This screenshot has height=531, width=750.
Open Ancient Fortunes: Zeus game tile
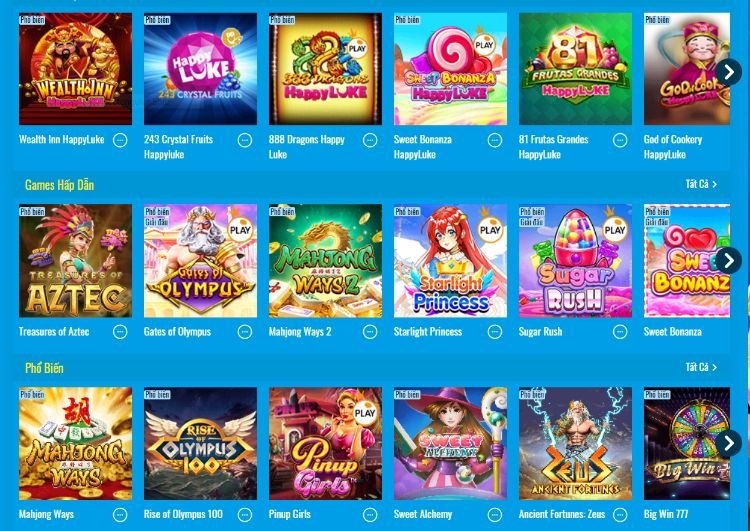click(x=575, y=443)
